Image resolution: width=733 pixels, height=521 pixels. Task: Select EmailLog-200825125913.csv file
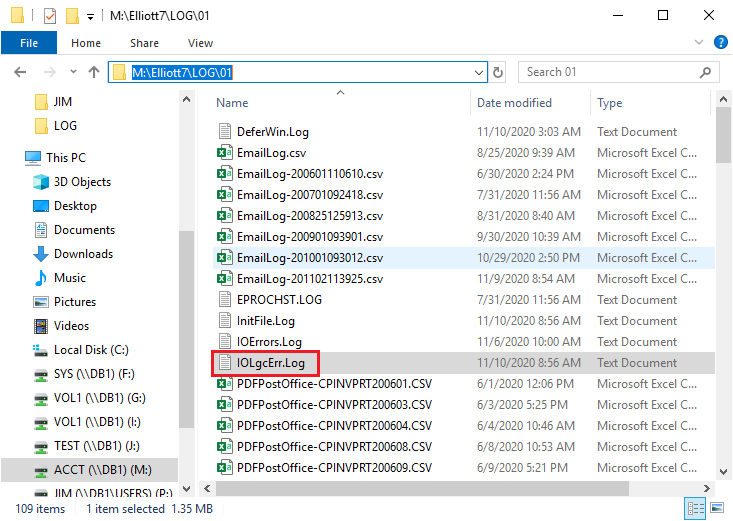pos(310,216)
